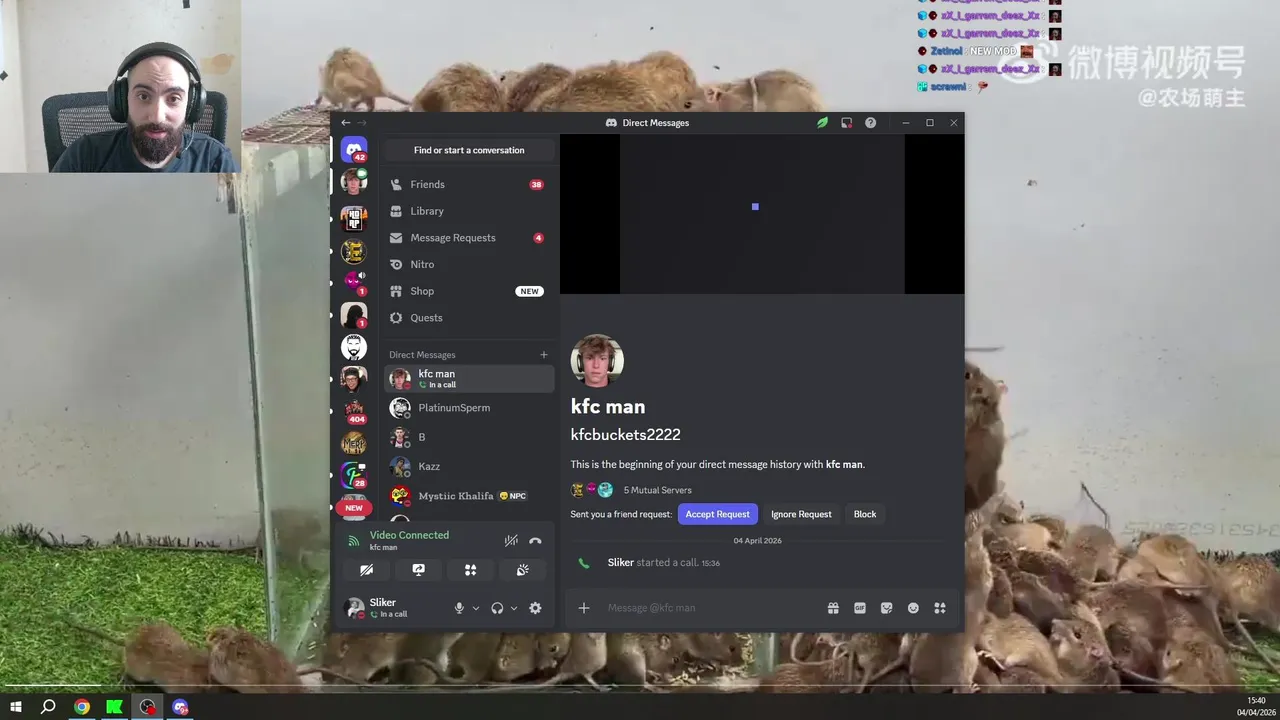1280x720 pixels.
Task: Open the Friends tab
Action: click(x=469, y=184)
